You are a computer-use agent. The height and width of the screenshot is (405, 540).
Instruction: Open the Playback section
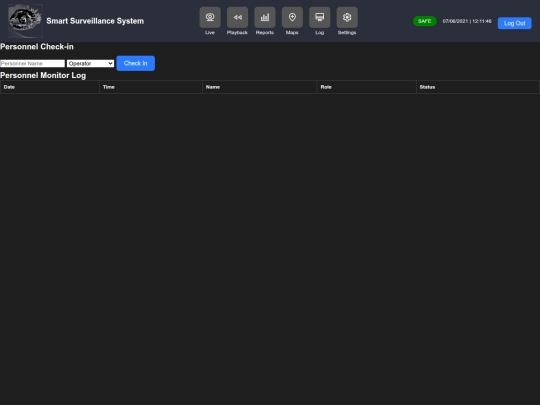pos(237,17)
